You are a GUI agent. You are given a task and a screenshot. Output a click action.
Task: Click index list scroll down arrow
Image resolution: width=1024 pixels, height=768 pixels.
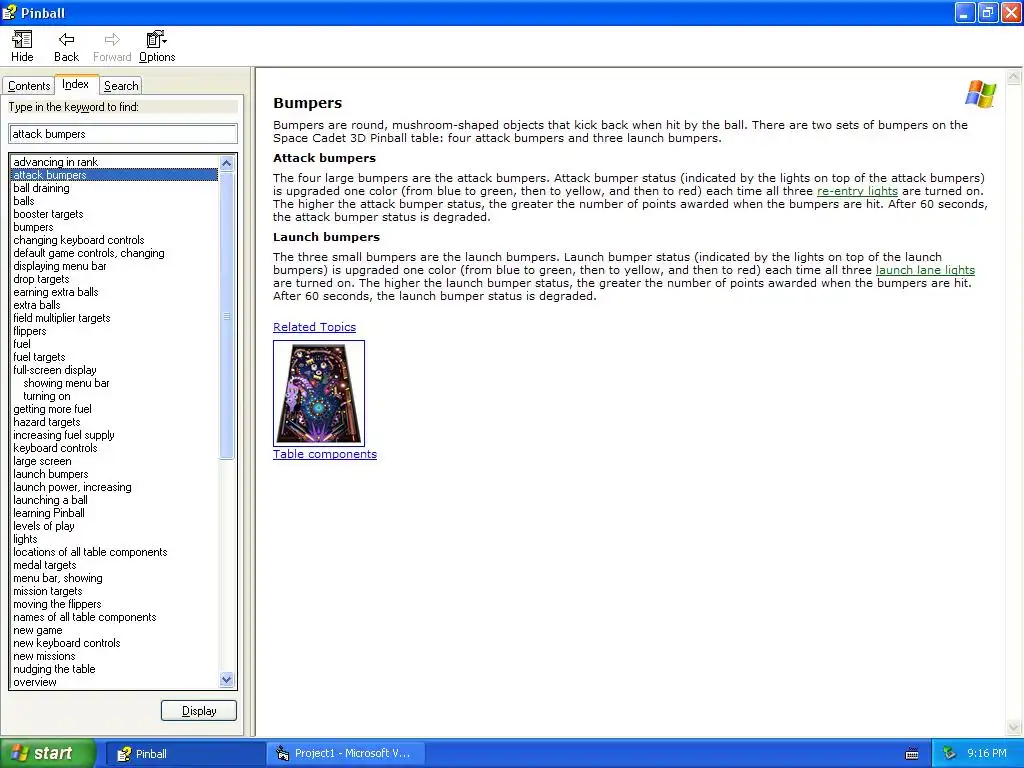click(x=227, y=679)
